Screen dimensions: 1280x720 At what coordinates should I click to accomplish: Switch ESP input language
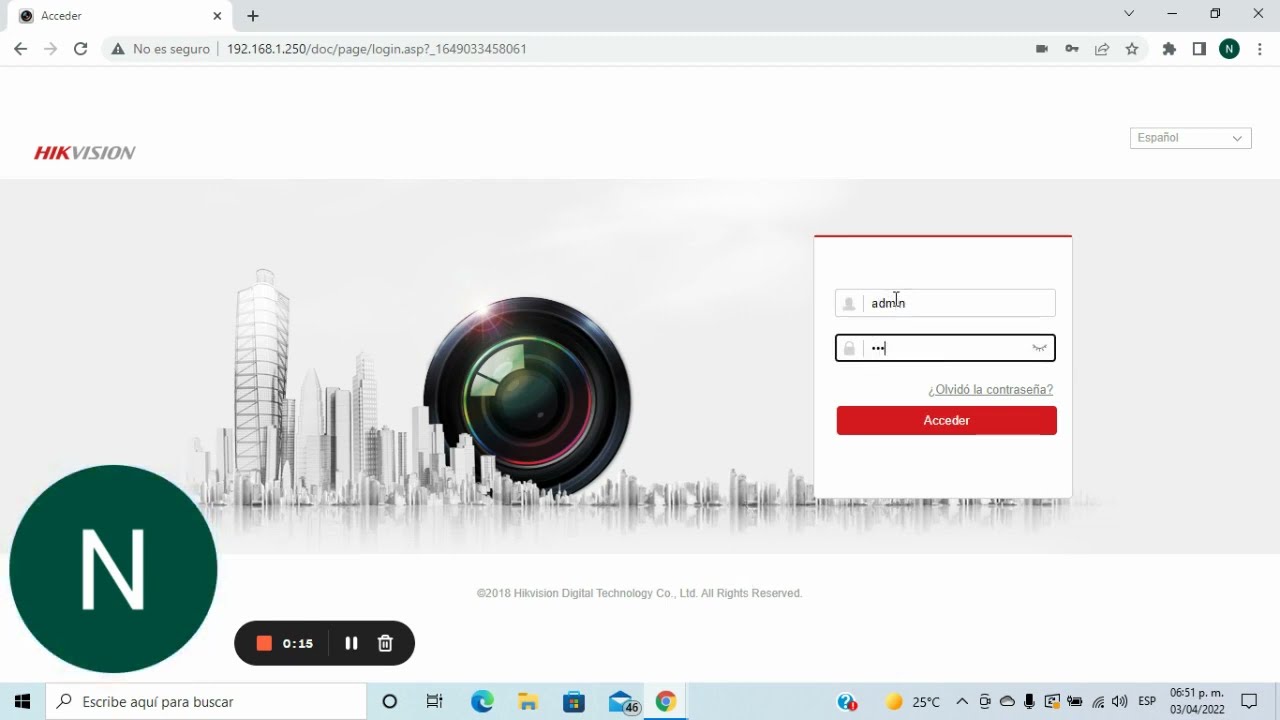(1147, 702)
